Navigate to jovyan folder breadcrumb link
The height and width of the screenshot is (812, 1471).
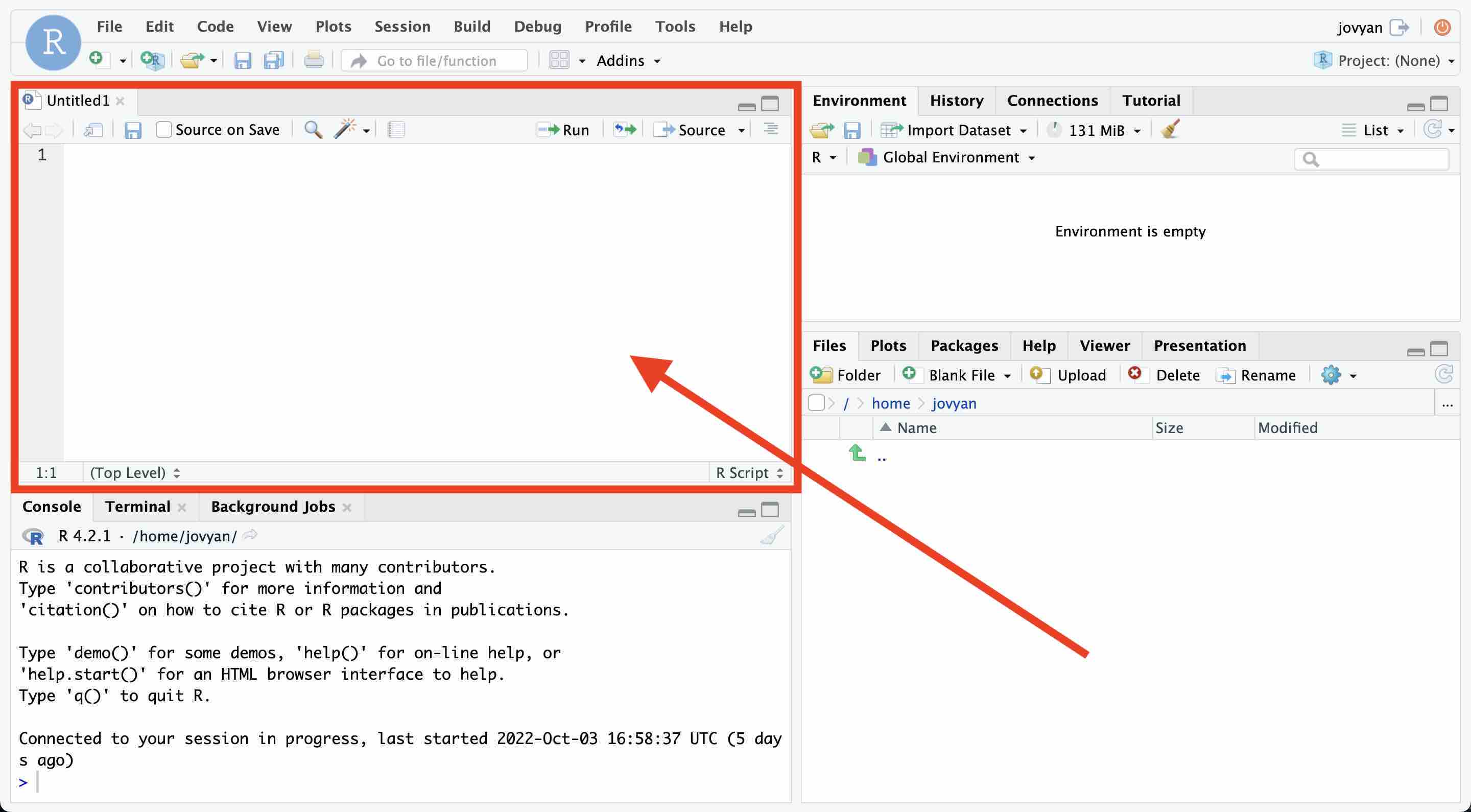coord(954,404)
